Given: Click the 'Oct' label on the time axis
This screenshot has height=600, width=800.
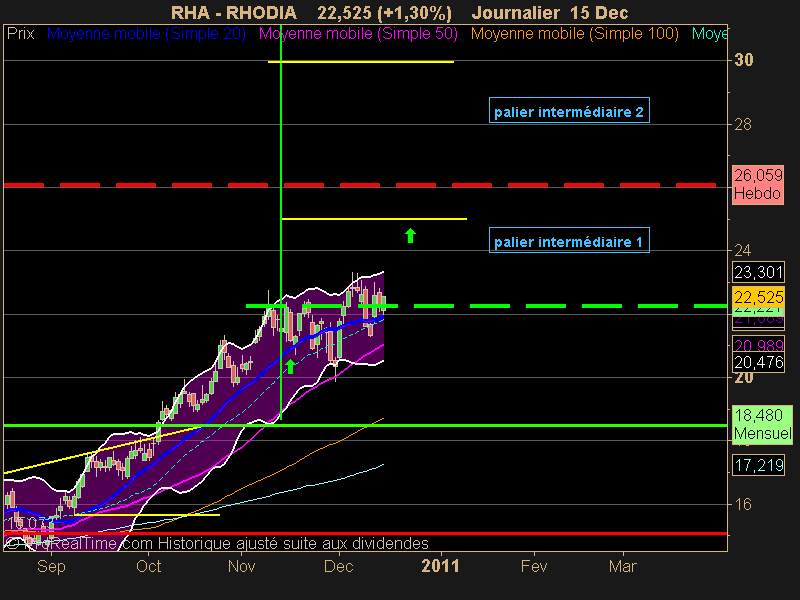Looking at the screenshot, I should (x=148, y=566).
